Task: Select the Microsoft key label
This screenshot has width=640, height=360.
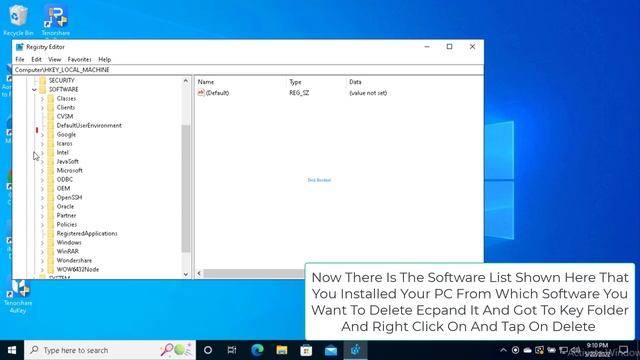Action: pos(69,171)
